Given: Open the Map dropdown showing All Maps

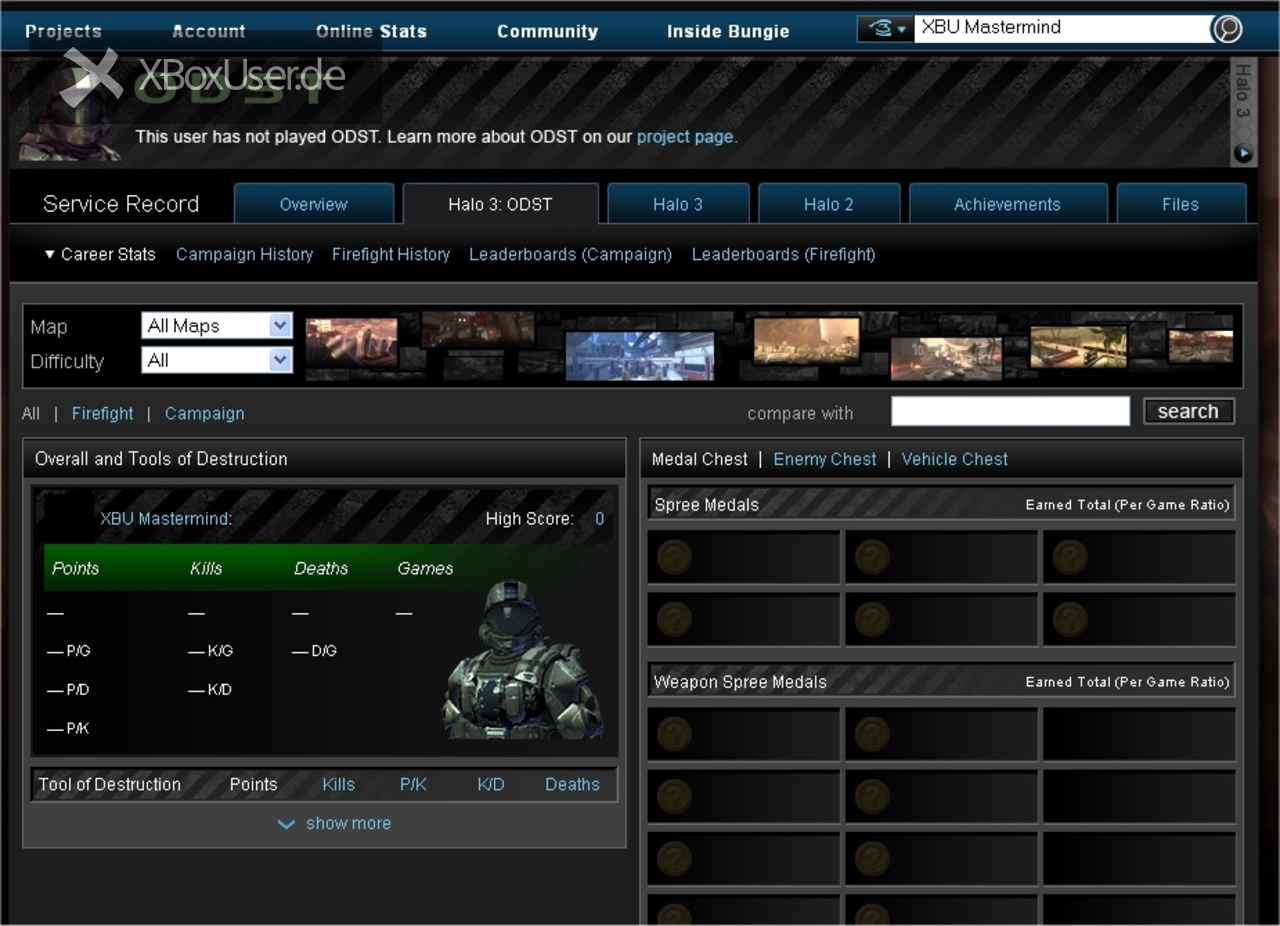Looking at the screenshot, I should (x=217, y=325).
